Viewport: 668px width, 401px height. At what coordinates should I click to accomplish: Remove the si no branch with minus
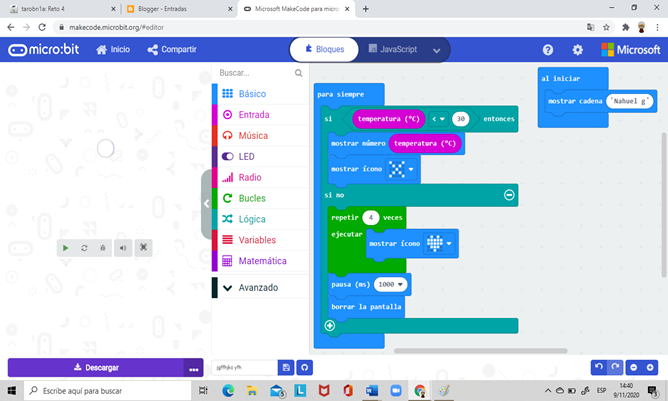509,195
